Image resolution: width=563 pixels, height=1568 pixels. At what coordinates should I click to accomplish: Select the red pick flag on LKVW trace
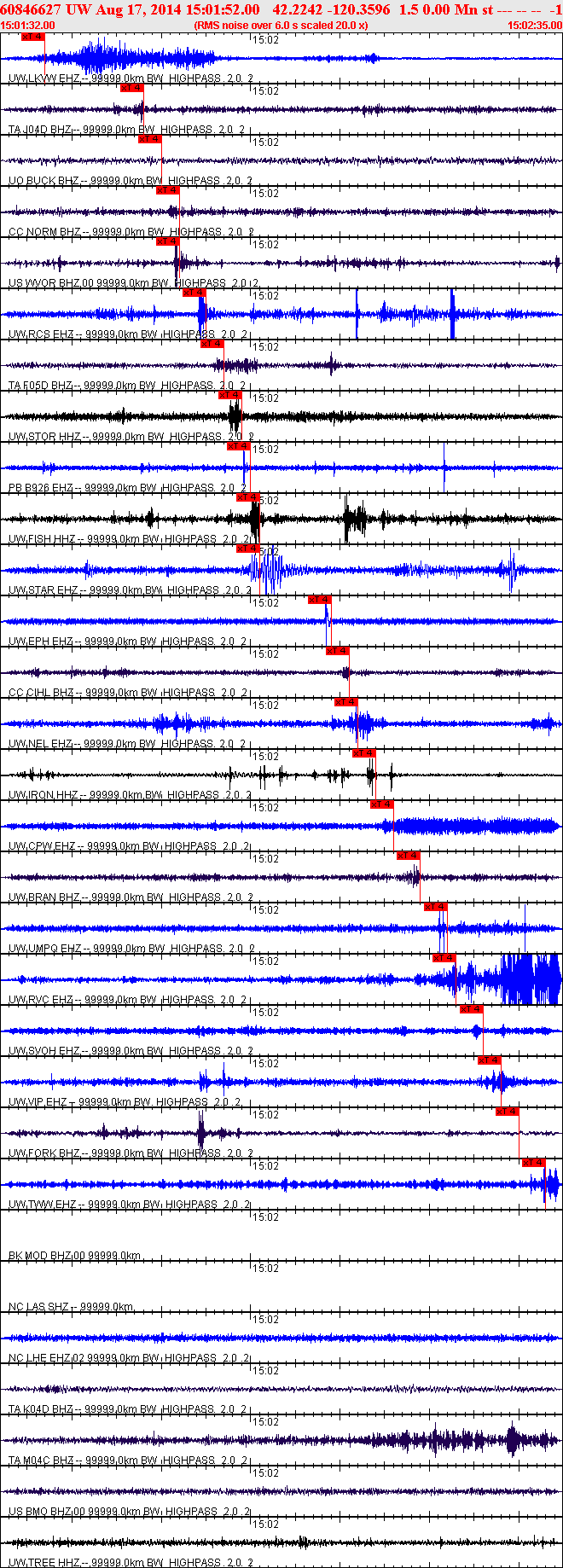[32, 38]
